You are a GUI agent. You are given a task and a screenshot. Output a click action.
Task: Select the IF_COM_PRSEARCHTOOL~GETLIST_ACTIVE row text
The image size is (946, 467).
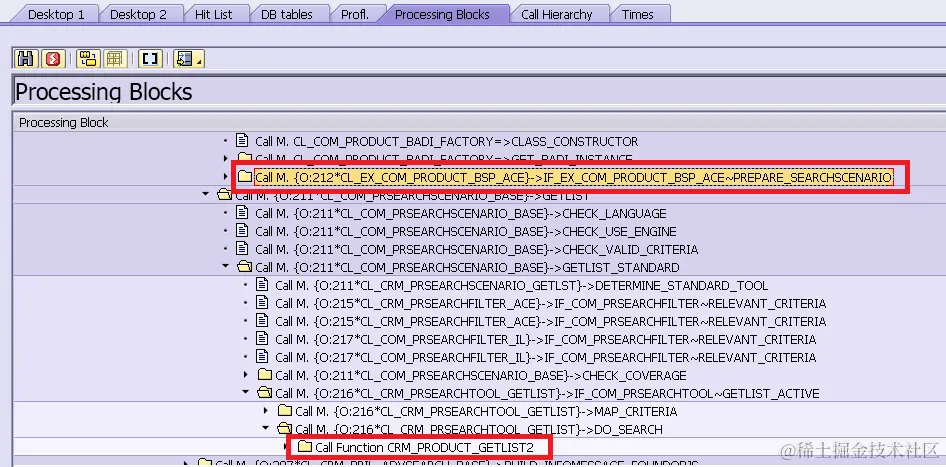click(x=547, y=393)
